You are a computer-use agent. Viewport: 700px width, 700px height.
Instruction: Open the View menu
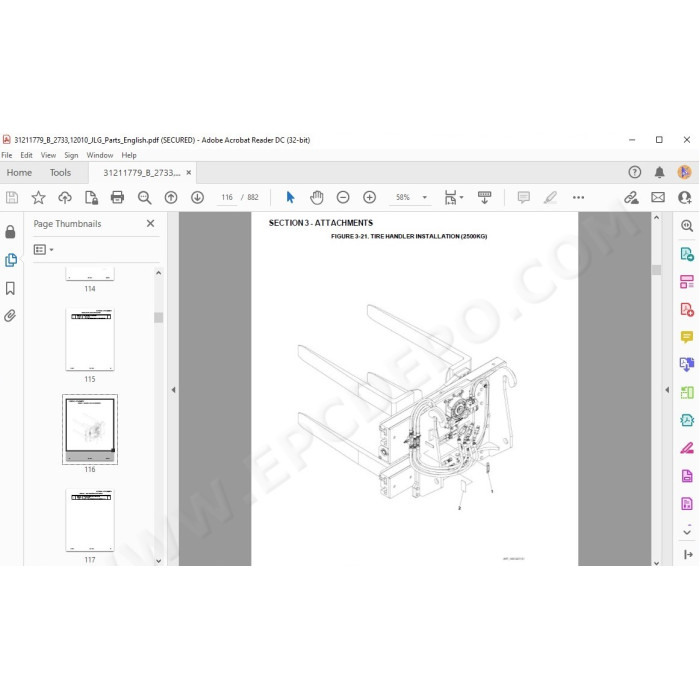[48, 155]
